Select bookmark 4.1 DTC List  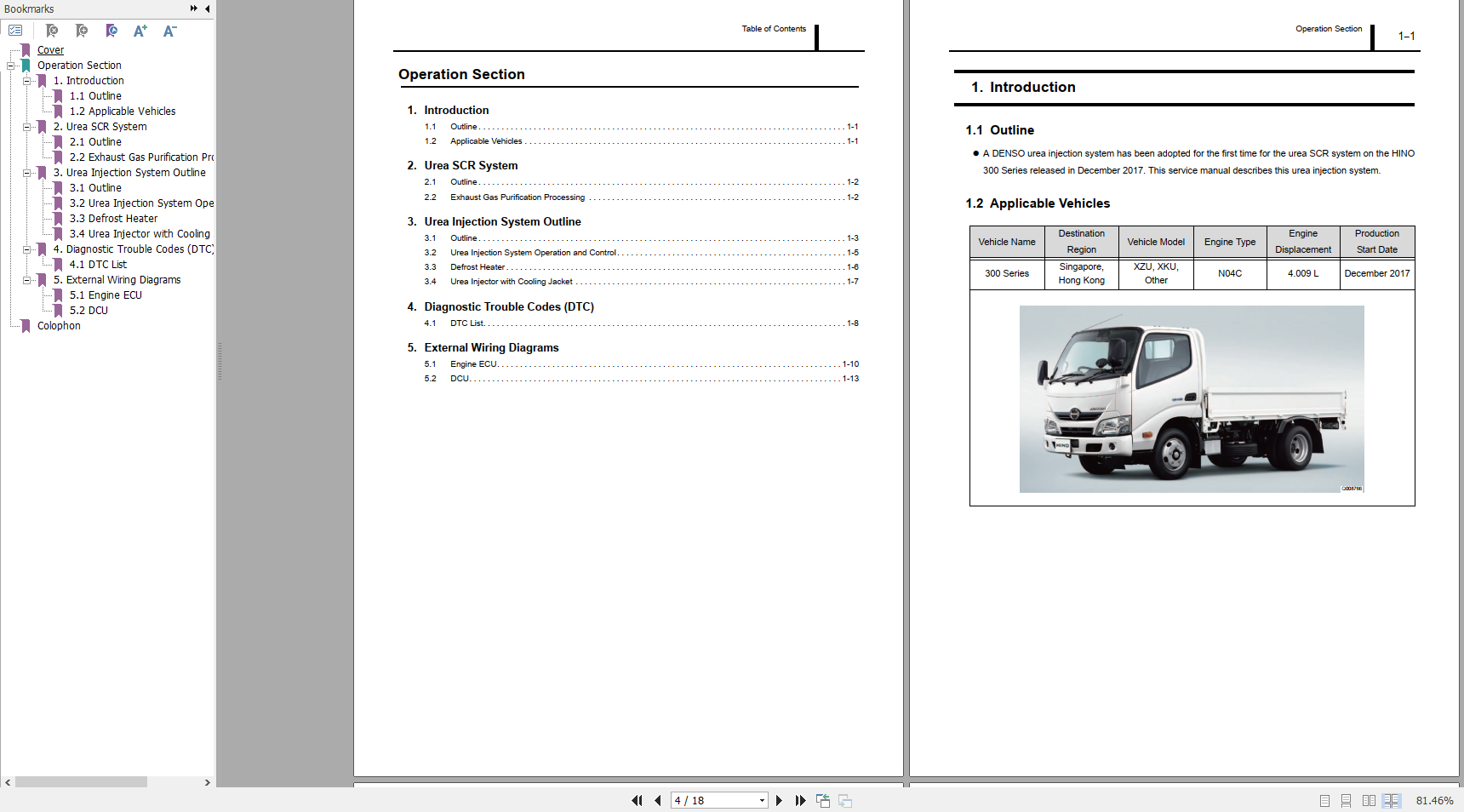coord(98,265)
